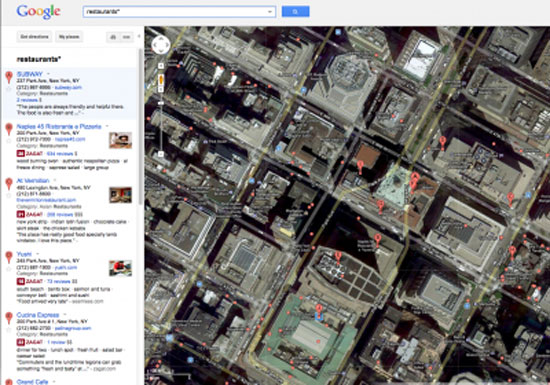550x385 pixels.
Task: Star the SUBWAY result
Action: click(x=9, y=89)
